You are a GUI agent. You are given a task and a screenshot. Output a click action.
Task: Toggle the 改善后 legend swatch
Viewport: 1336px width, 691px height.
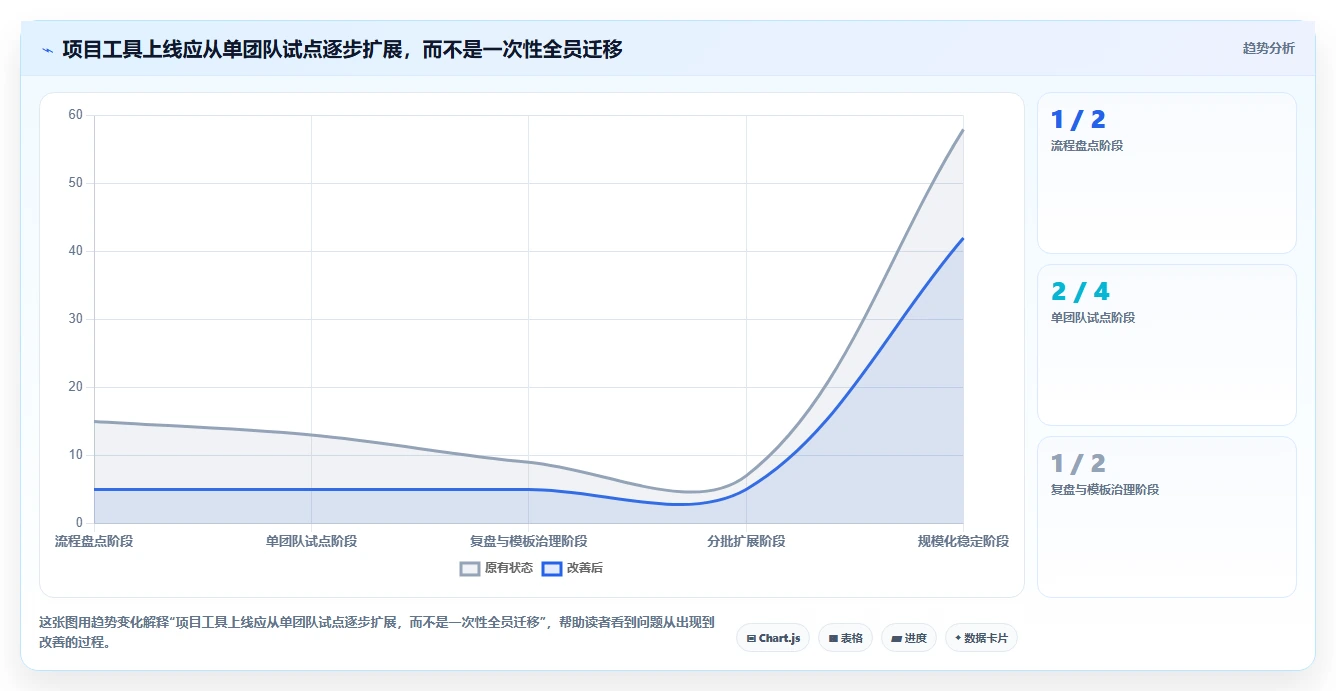click(552, 568)
